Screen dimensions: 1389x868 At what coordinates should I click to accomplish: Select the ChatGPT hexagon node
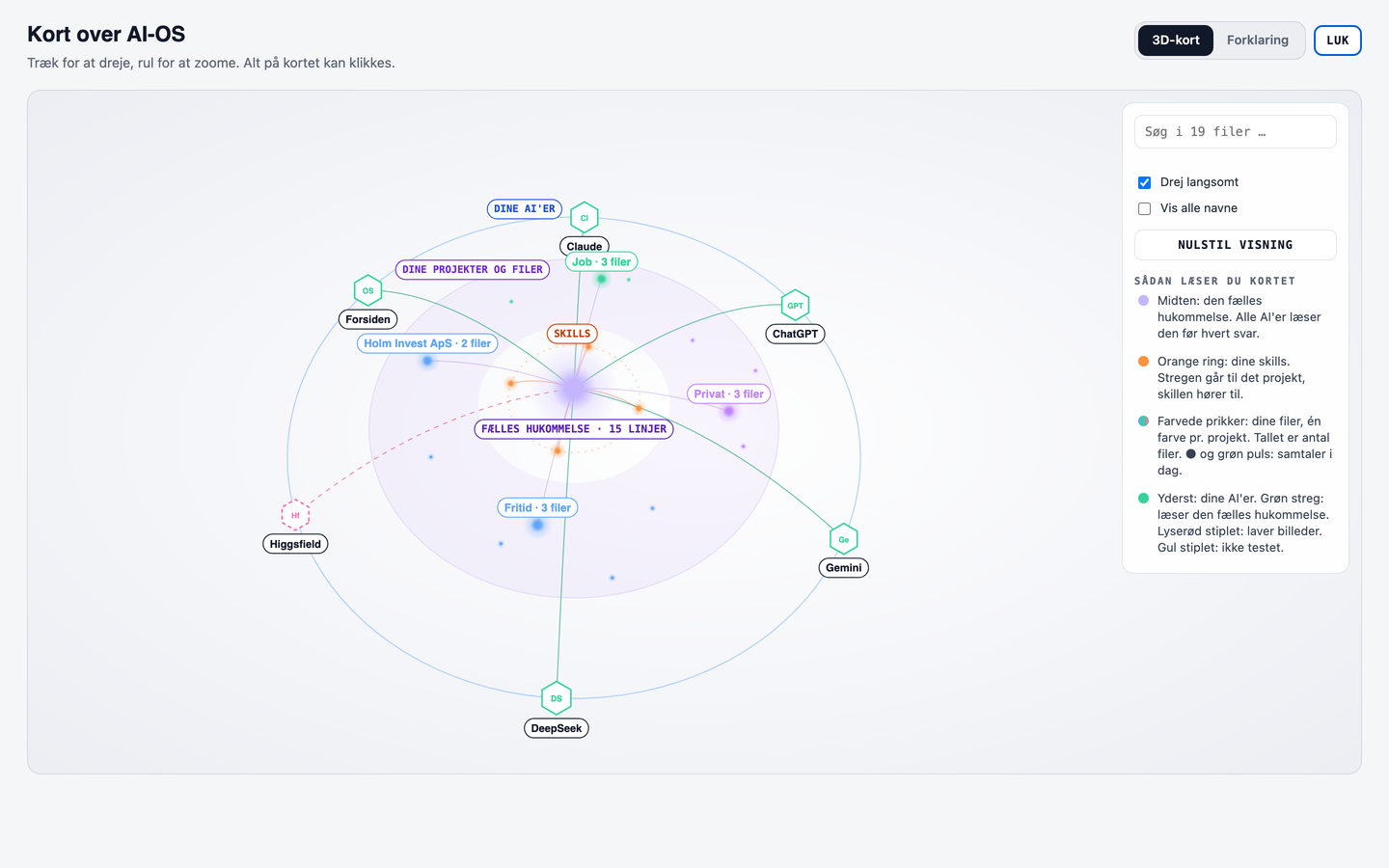click(795, 306)
